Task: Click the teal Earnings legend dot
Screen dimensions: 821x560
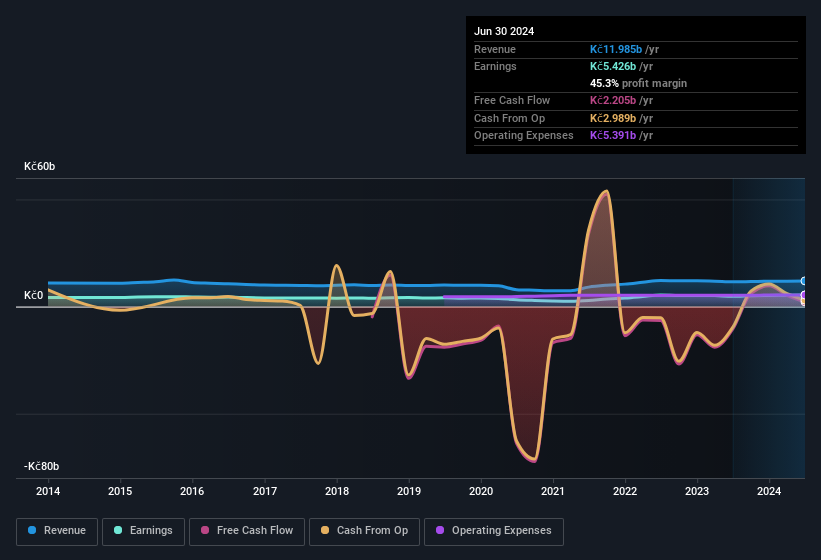Action: pyautogui.click(x=119, y=530)
